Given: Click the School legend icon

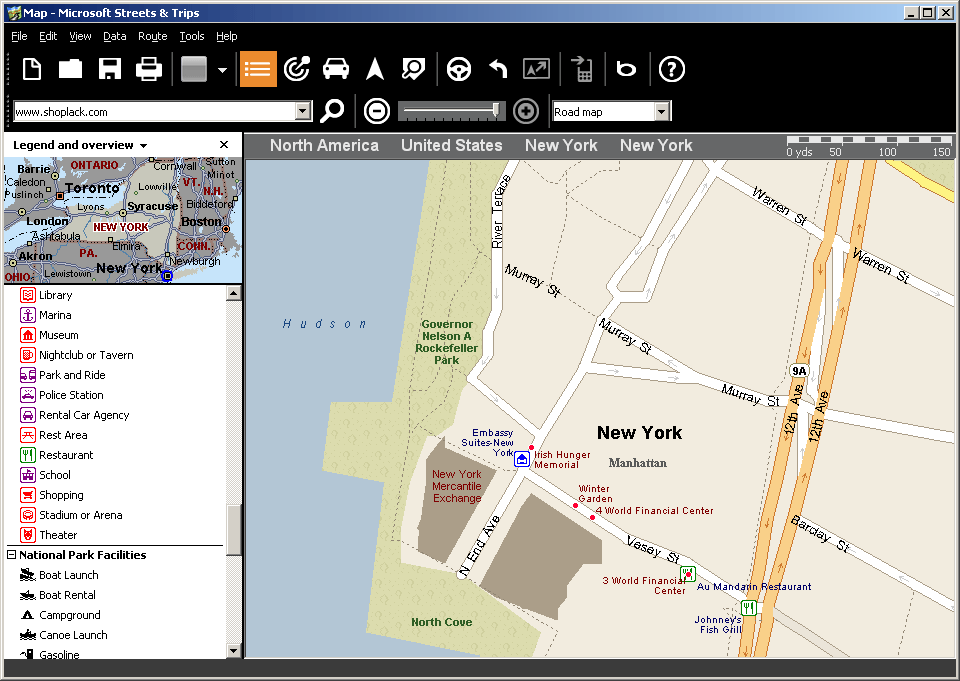Looking at the screenshot, I should pos(28,475).
